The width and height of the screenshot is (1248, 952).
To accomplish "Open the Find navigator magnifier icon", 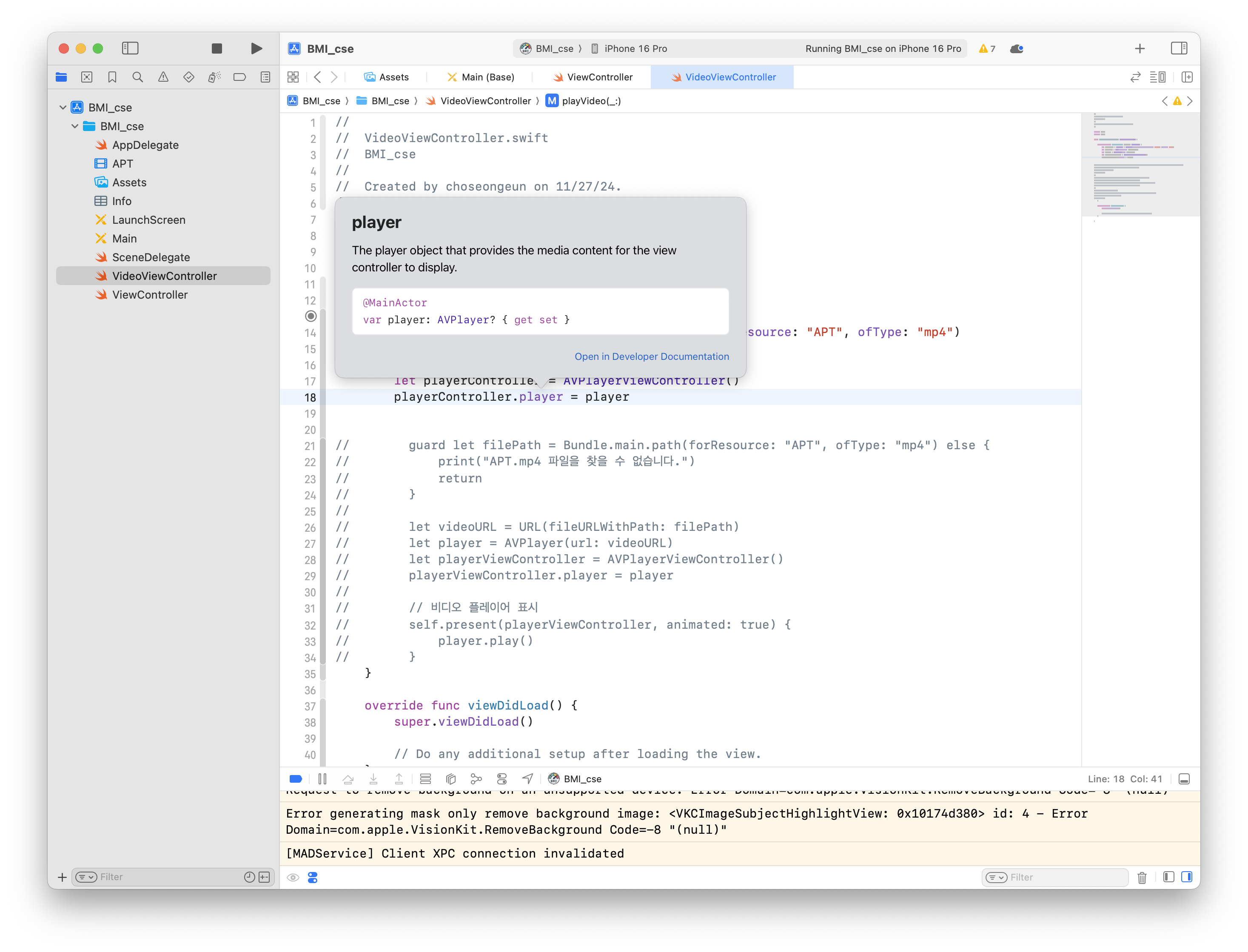I will [x=138, y=77].
